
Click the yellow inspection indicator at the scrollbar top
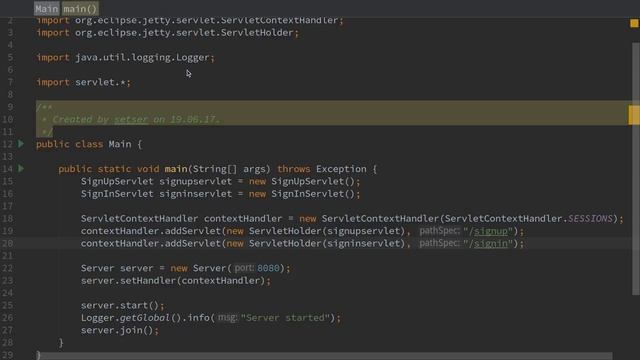(634, 23)
